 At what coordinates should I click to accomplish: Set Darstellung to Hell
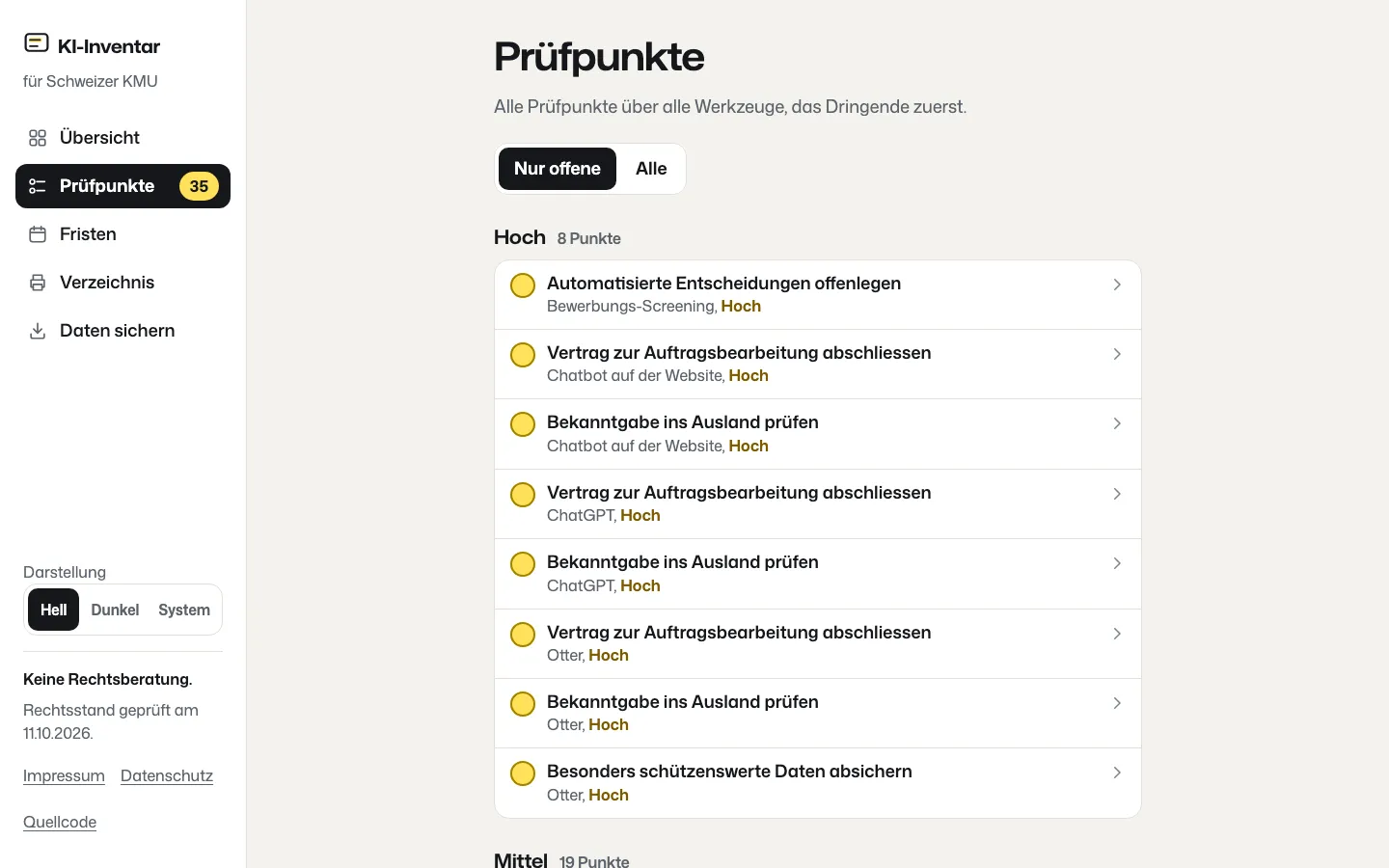[54, 610]
